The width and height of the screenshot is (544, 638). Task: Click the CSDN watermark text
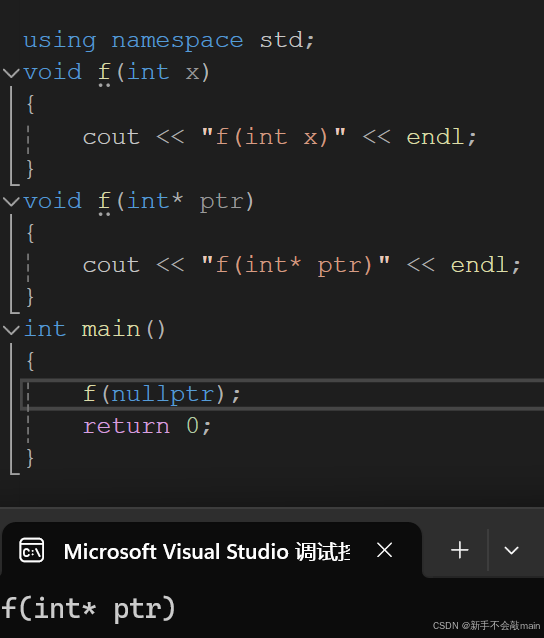(486, 625)
